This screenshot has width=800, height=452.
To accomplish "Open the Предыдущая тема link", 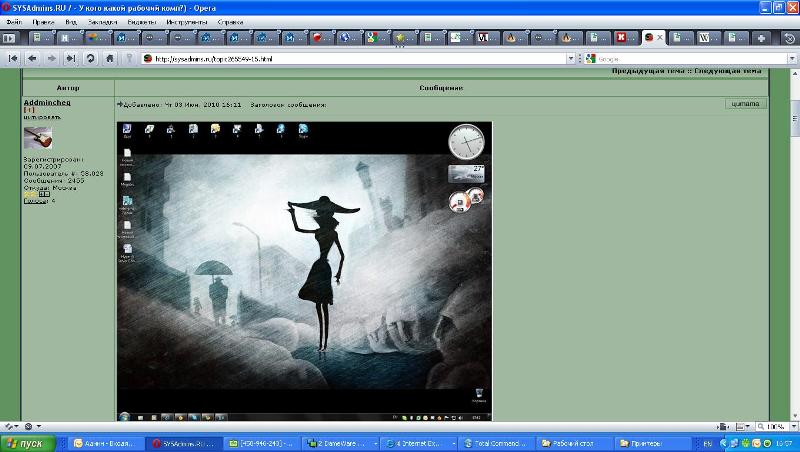I will click(x=647, y=71).
